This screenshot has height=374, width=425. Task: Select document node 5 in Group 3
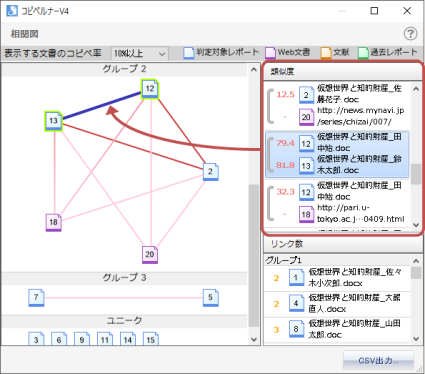(x=211, y=298)
